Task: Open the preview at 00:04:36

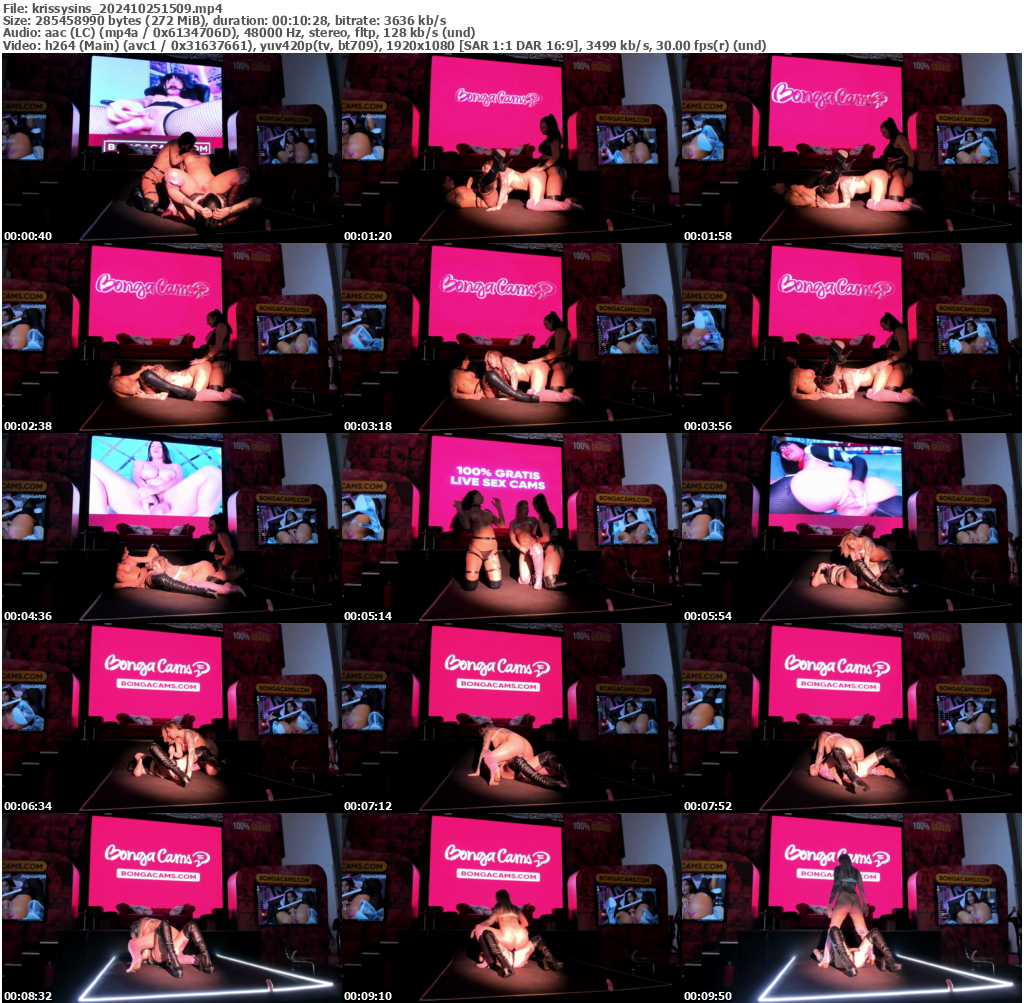Action: pyautogui.click(x=170, y=525)
